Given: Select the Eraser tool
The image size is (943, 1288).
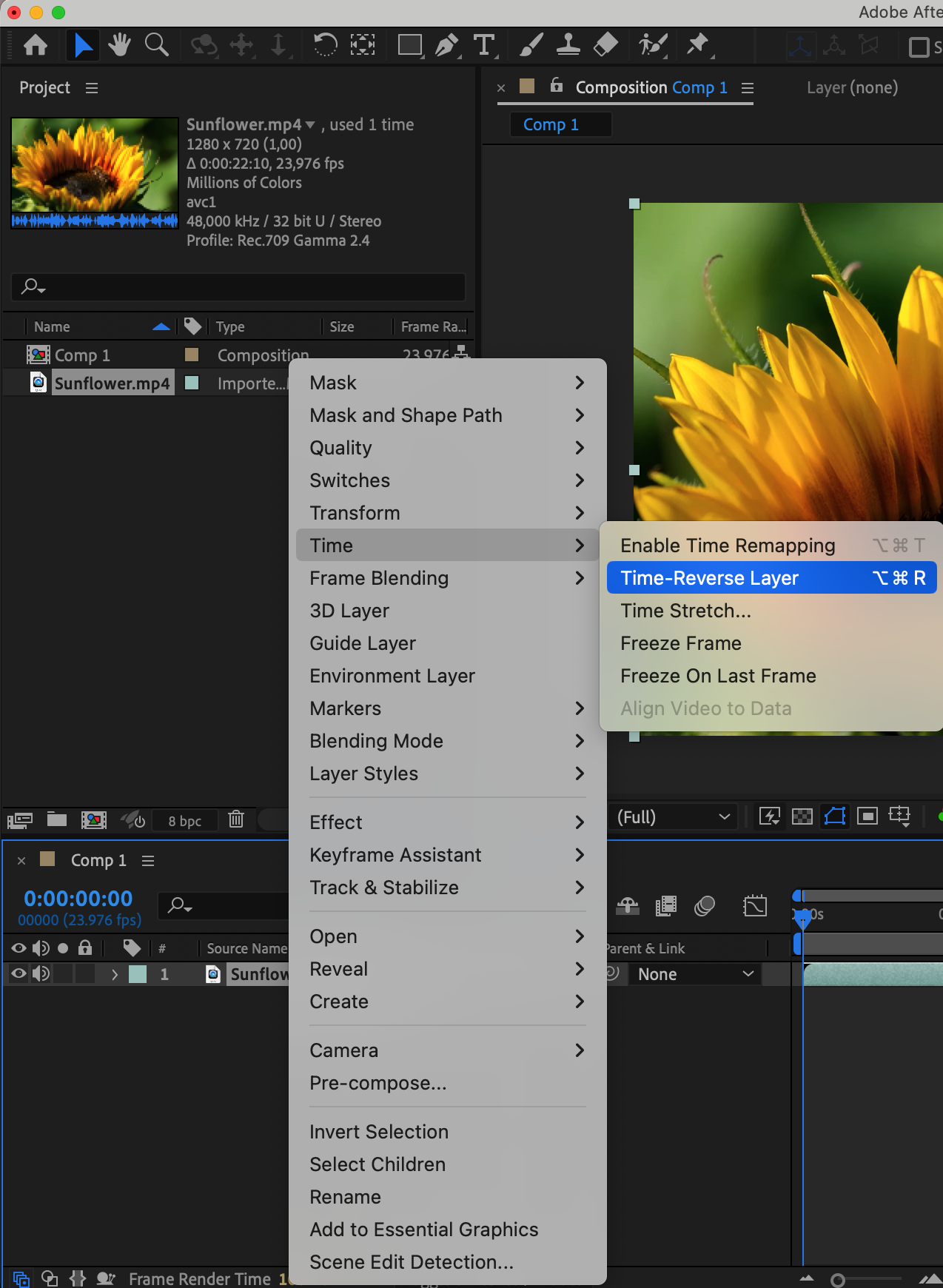Looking at the screenshot, I should [x=605, y=45].
